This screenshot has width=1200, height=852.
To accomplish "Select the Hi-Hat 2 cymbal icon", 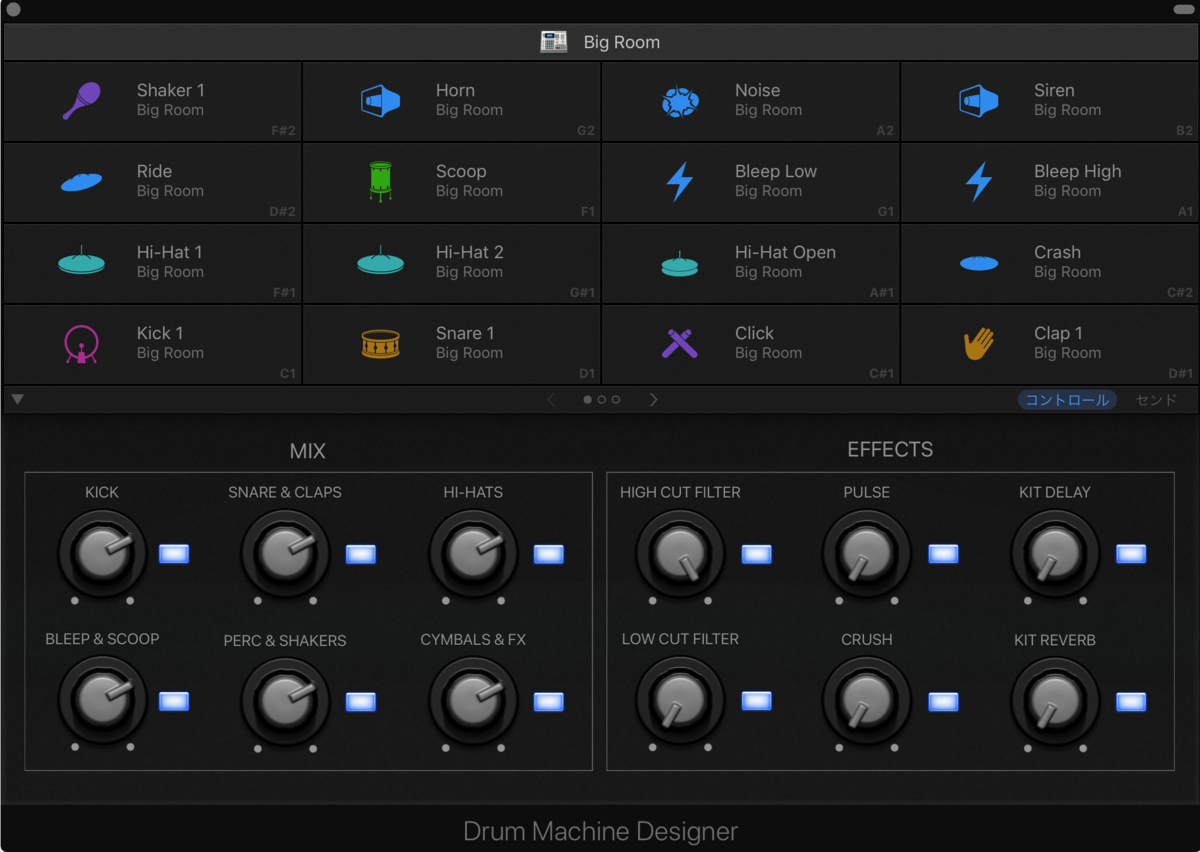I will pos(381,261).
